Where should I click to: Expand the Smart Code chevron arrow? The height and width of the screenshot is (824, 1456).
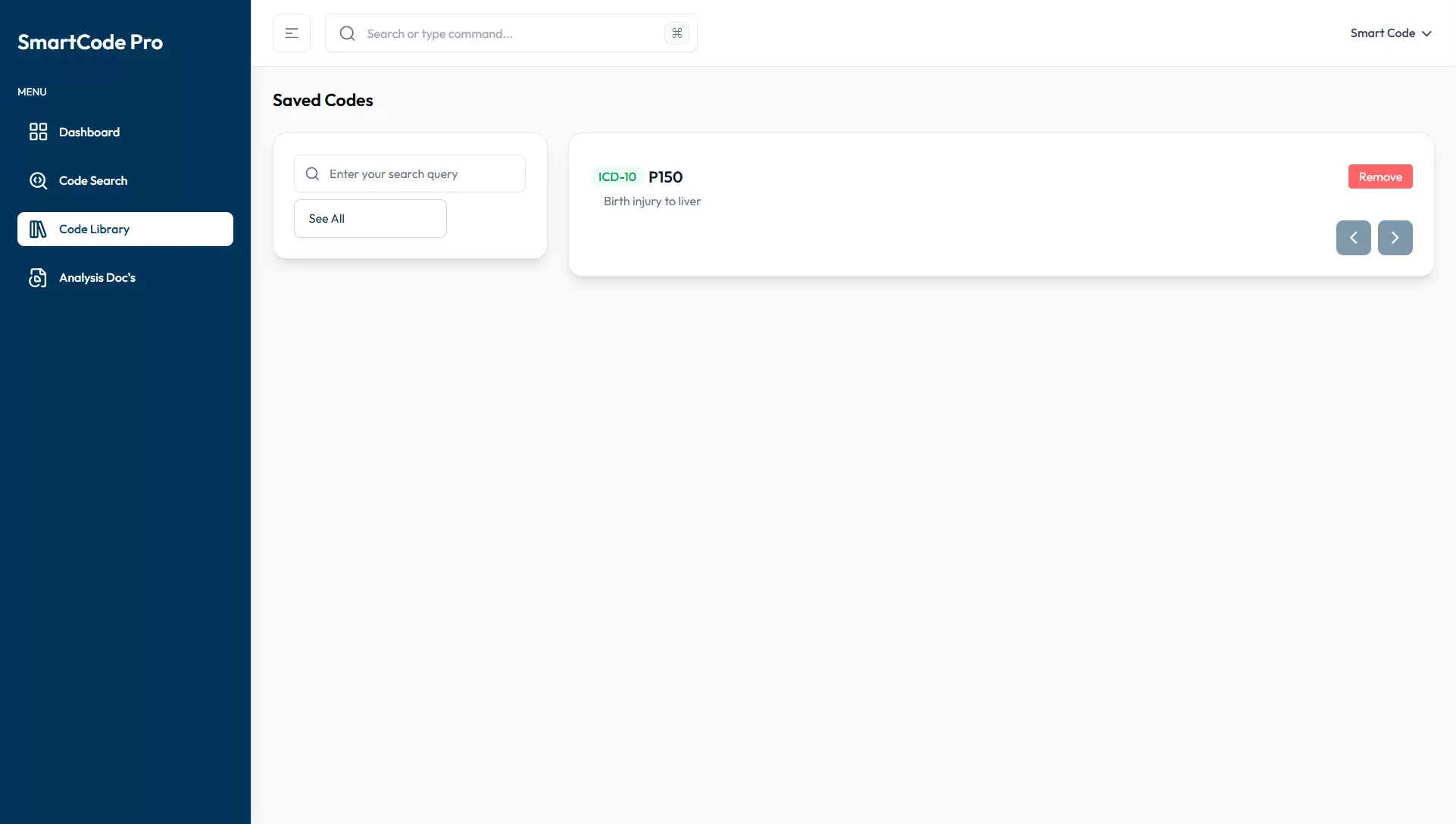tap(1427, 33)
